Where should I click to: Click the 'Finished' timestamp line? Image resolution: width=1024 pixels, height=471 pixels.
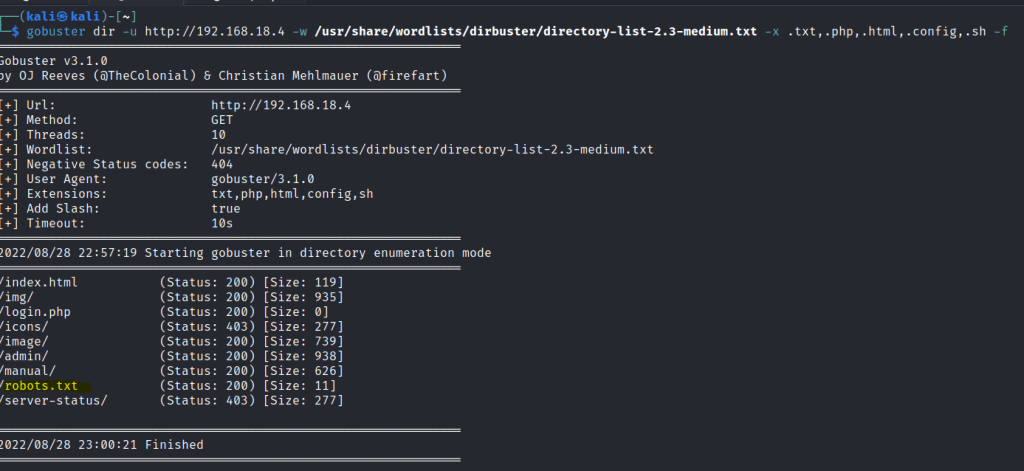point(102,445)
